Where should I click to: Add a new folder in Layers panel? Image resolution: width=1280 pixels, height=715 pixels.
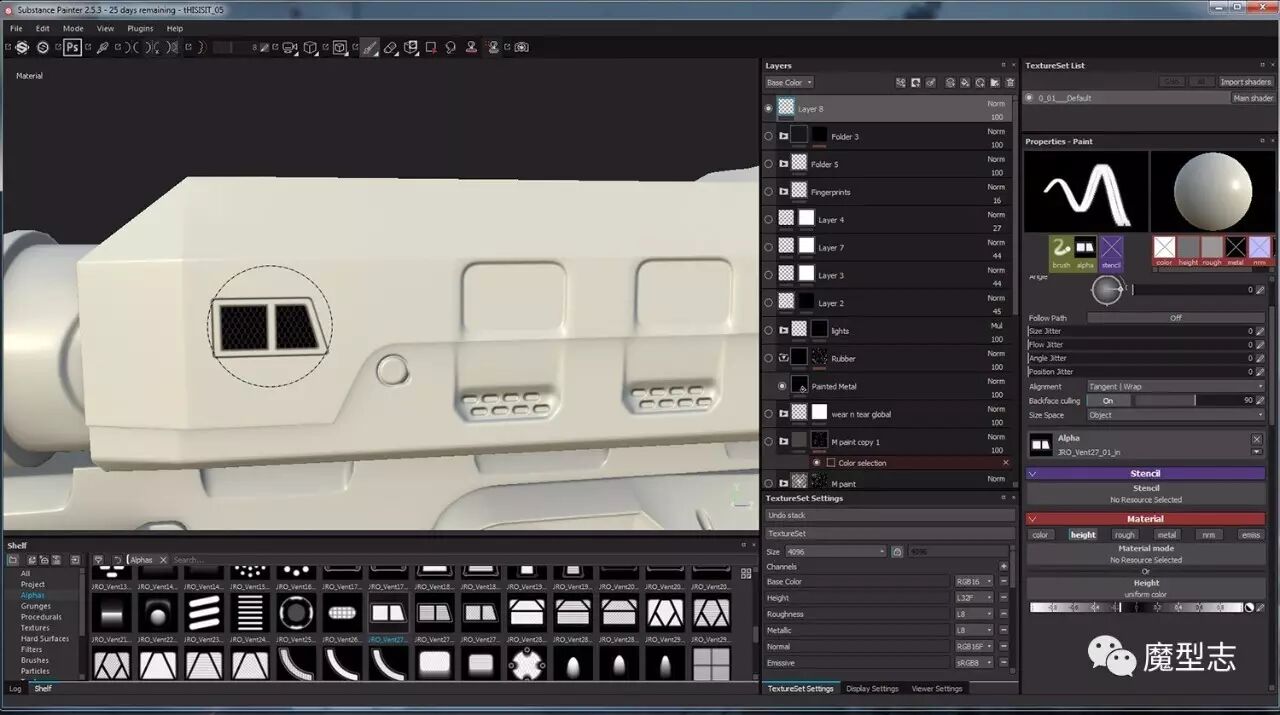[x=995, y=83]
